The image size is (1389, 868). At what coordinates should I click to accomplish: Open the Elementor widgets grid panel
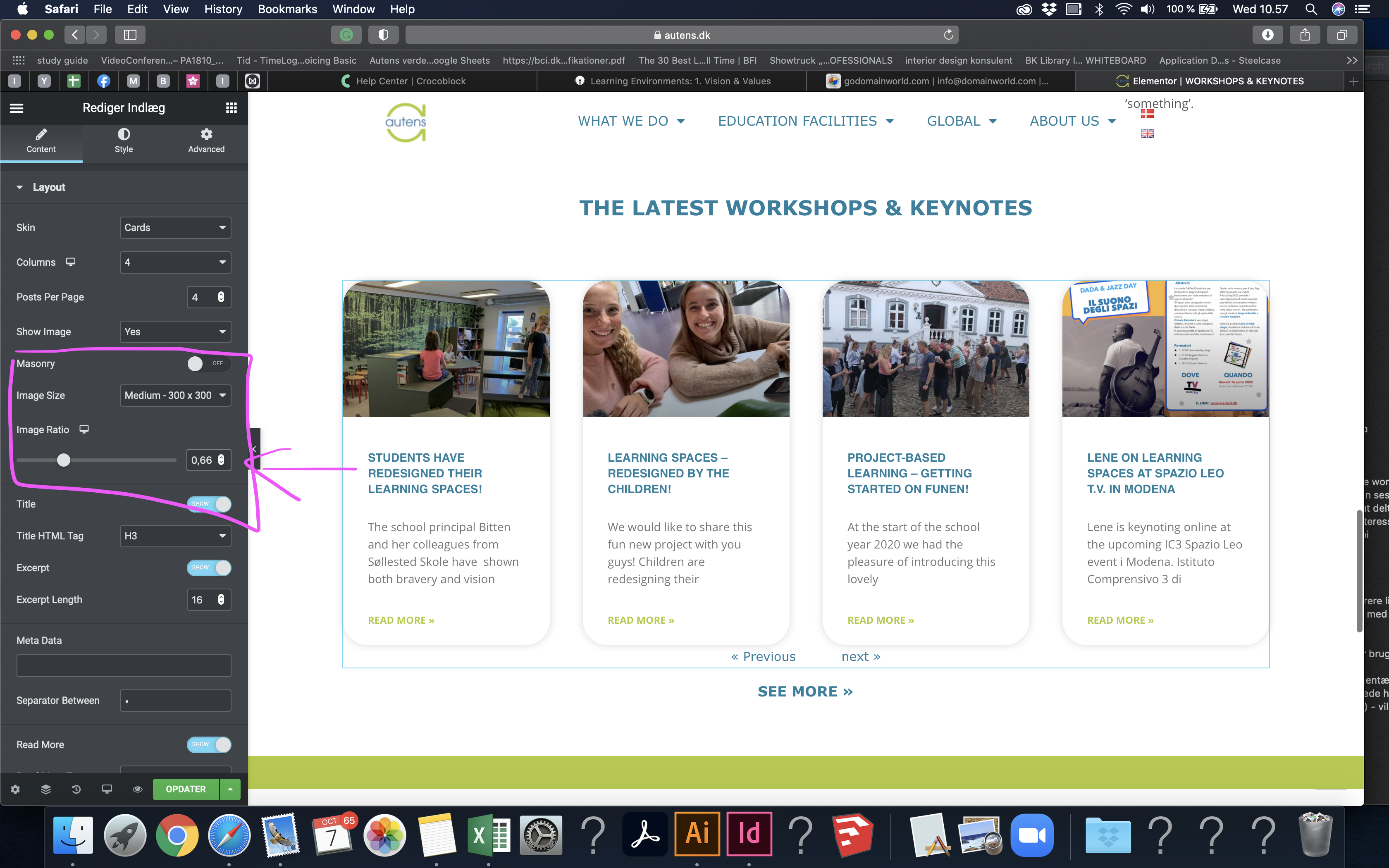[x=231, y=108]
